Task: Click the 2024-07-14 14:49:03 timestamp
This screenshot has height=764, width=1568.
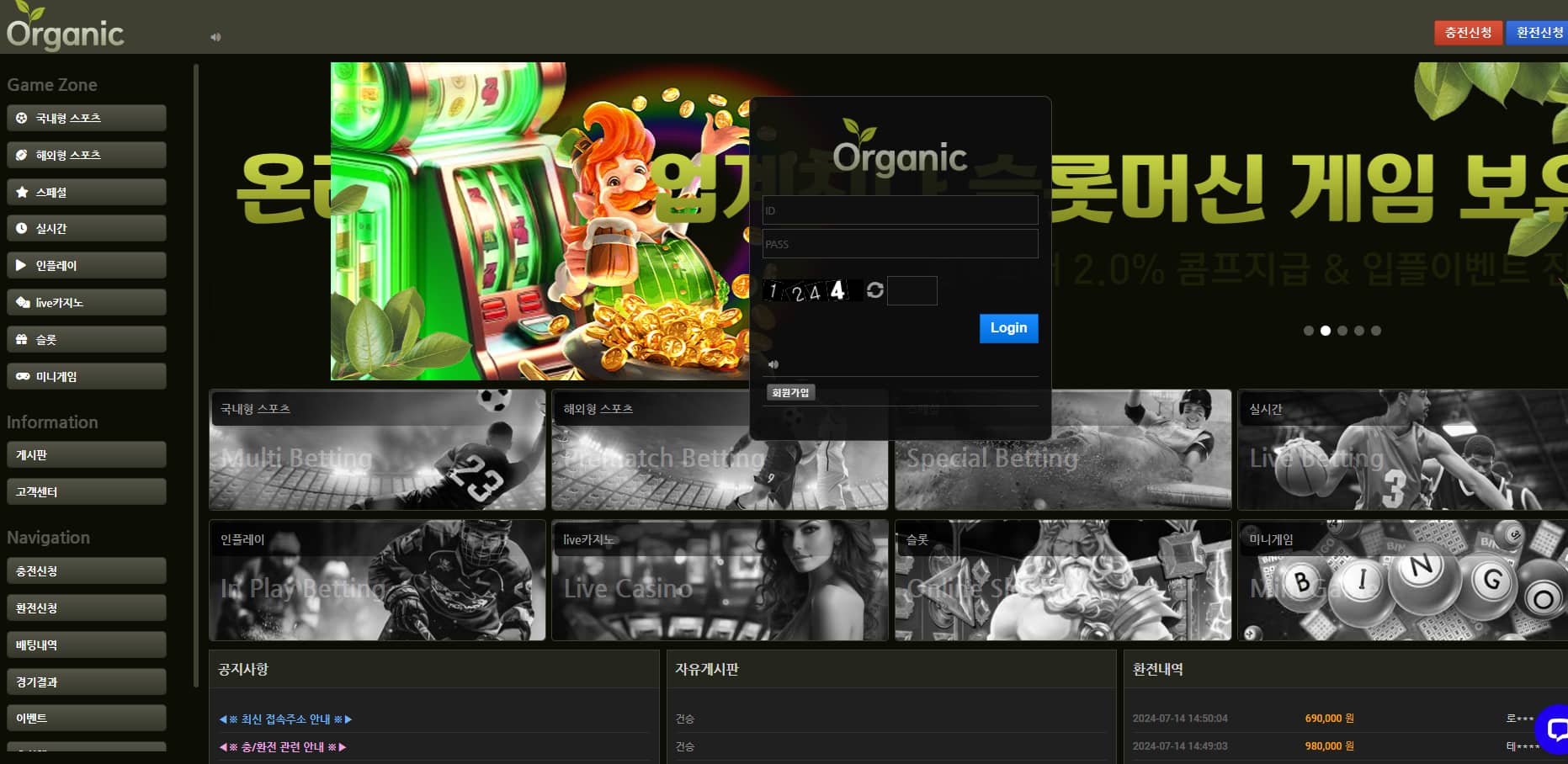Action: (x=1180, y=746)
